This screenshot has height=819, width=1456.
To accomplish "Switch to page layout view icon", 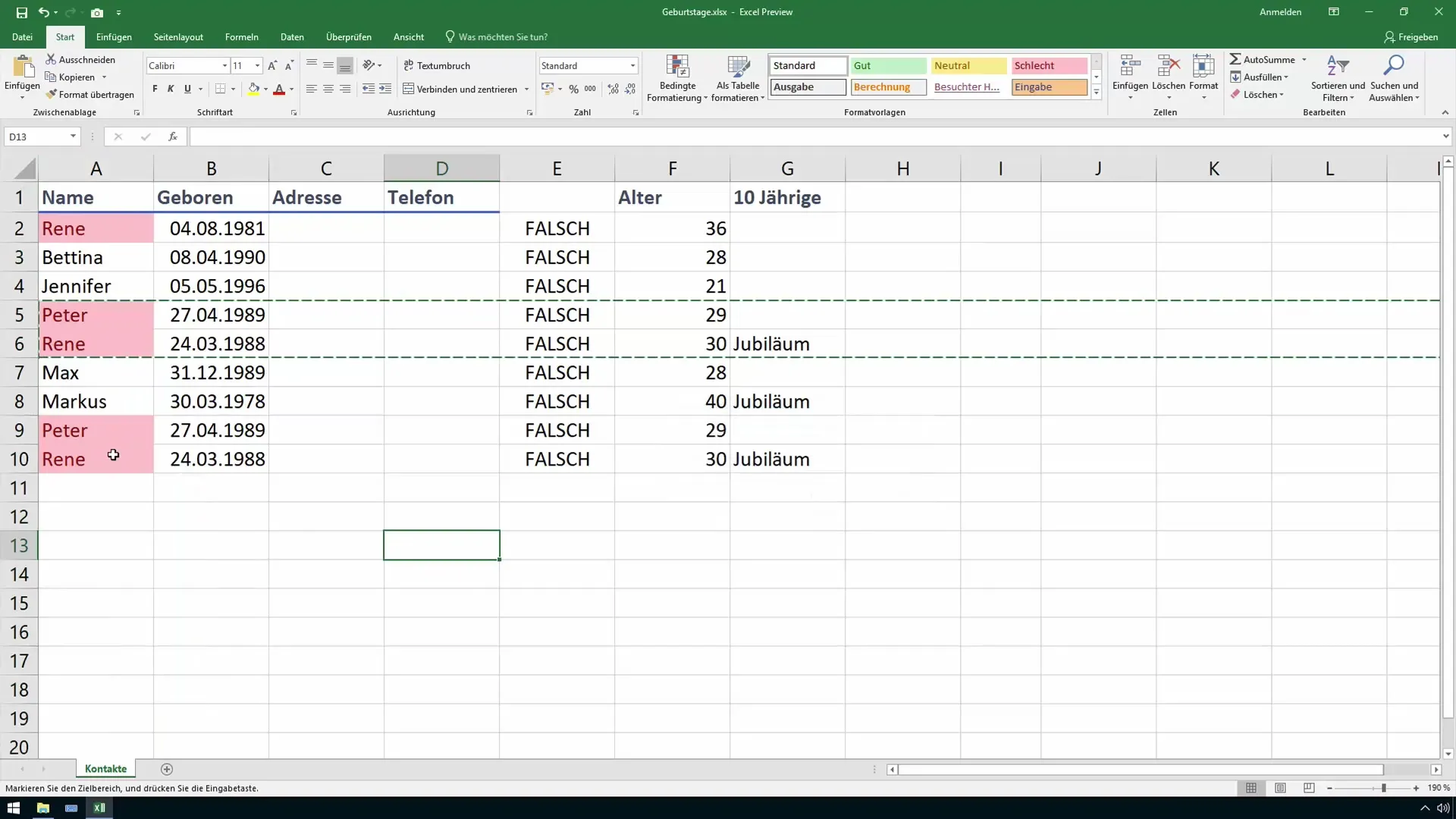I will pyautogui.click(x=1280, y=788).
